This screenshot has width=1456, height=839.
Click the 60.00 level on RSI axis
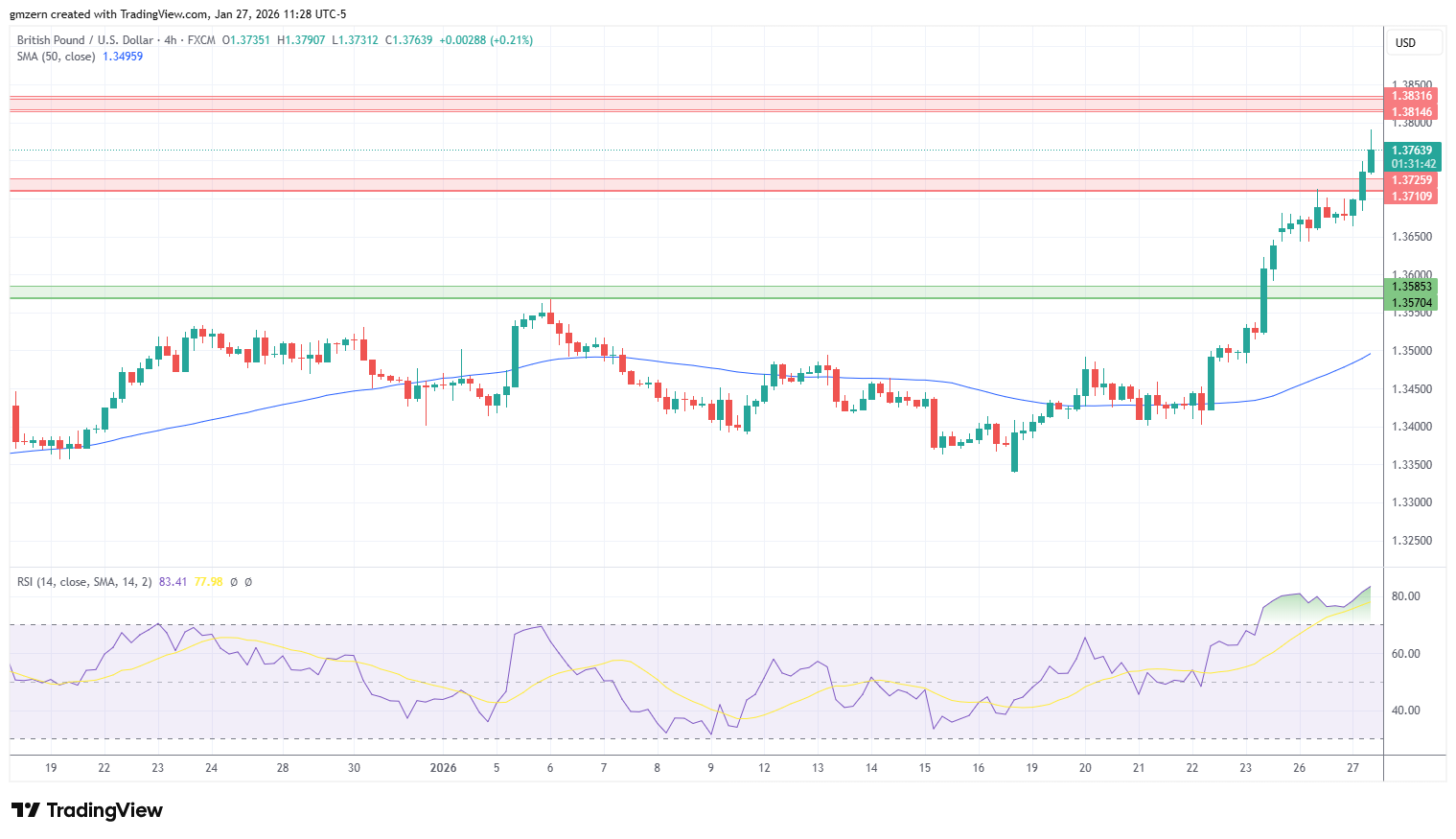pos(1405,654)
